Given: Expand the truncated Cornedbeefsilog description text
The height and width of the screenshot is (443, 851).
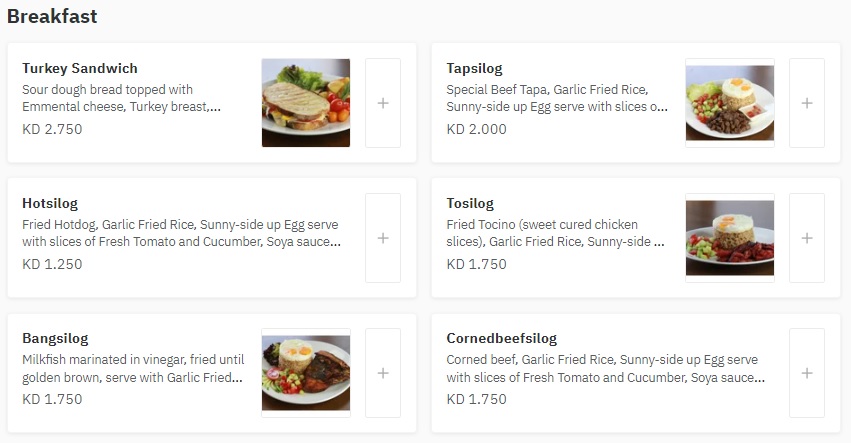Looking at the screenshot, I should [x=606, y=368].
